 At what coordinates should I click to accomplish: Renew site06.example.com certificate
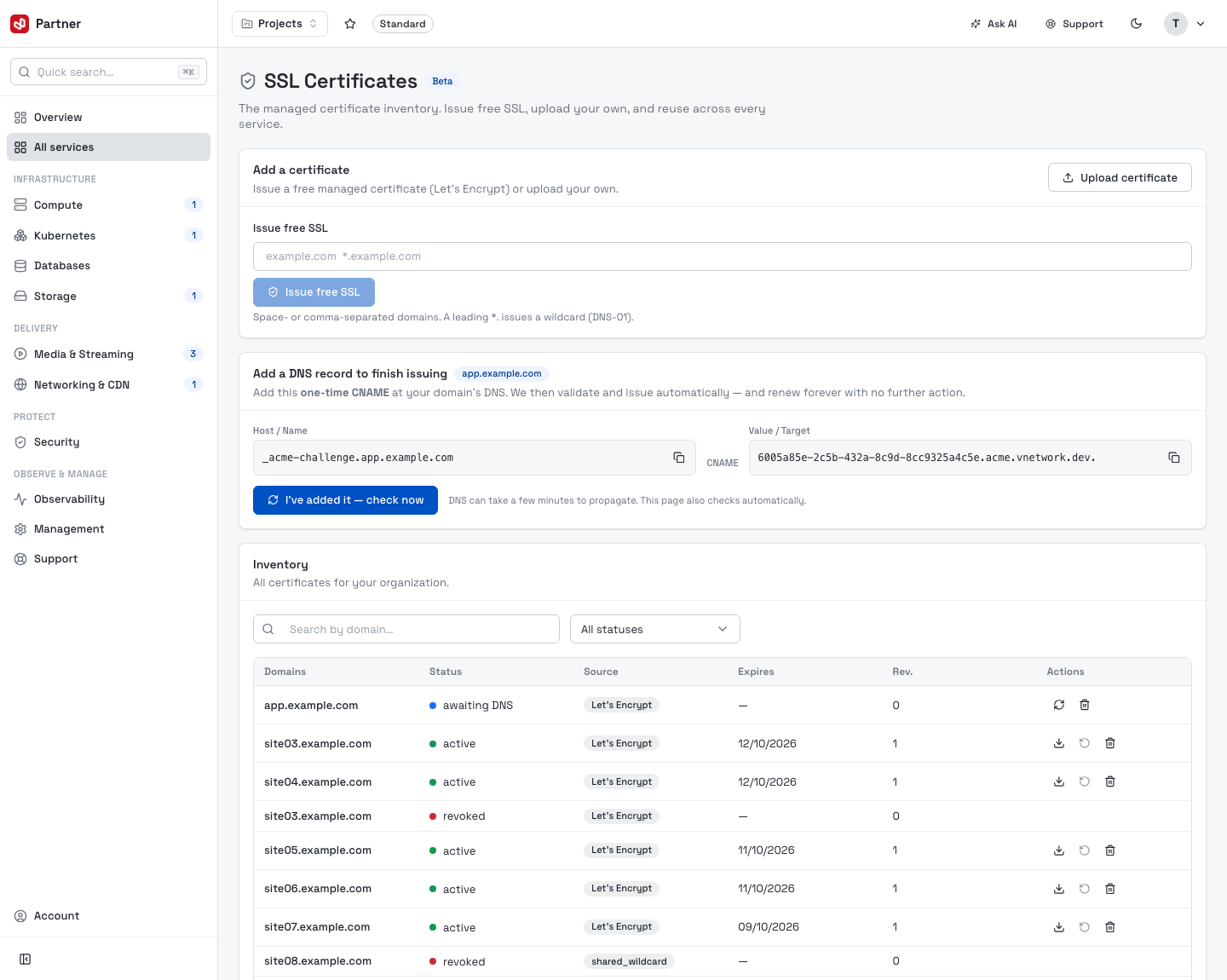[1085, 889]
